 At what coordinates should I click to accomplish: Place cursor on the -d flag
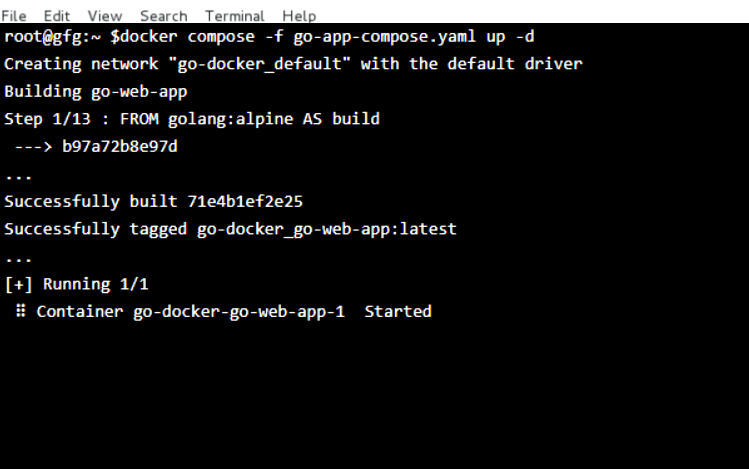point(526,37)
